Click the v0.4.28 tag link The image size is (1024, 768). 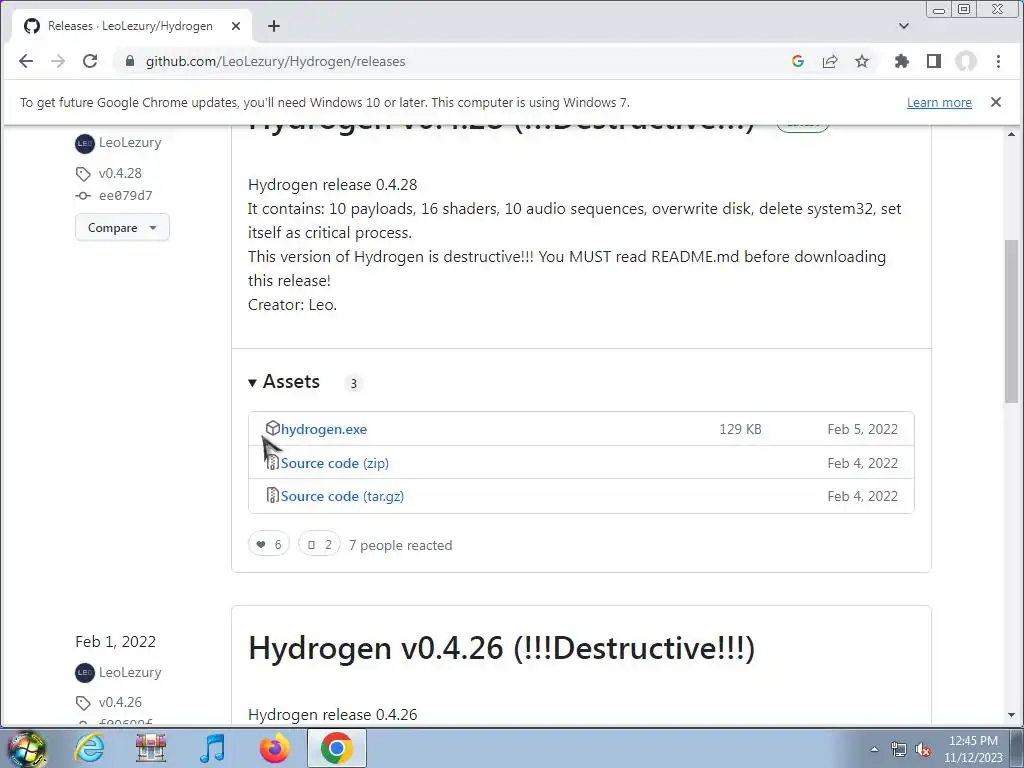[x=120, y=174]
